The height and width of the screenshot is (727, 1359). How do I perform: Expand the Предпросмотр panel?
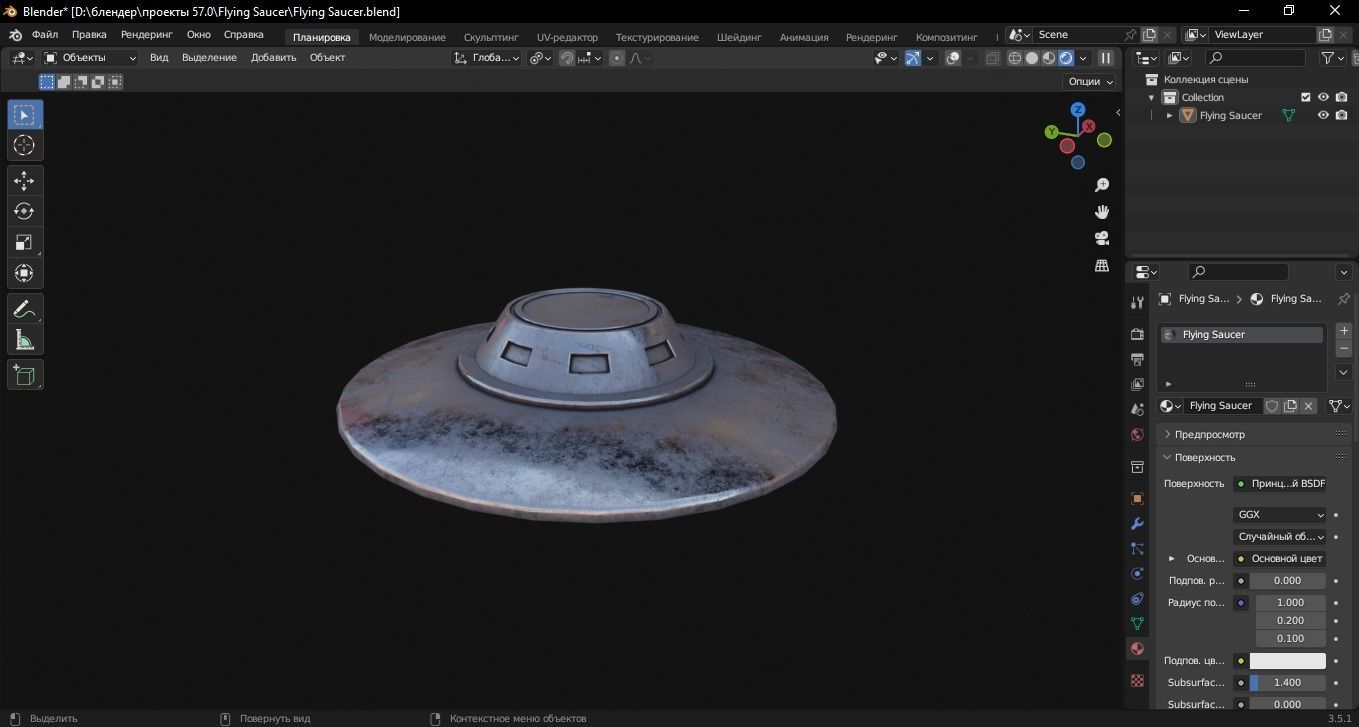click(x=1254, y=434)
